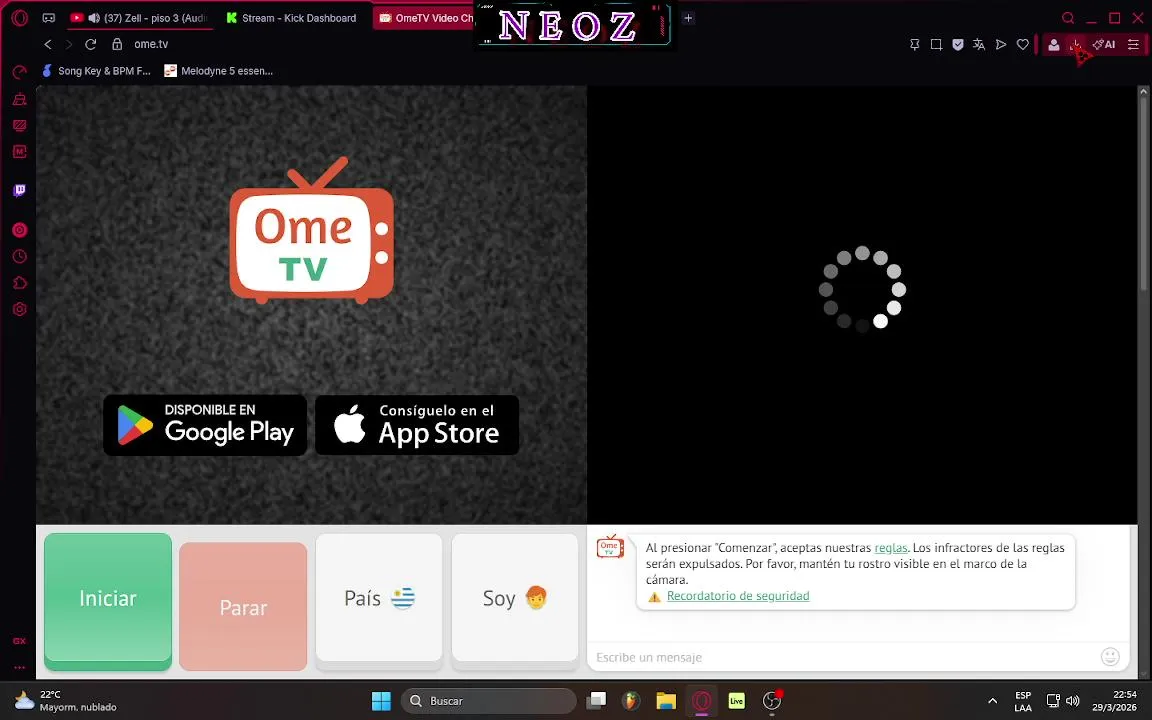The height and width of the screenshot is (720, 1152).
Task: Open the País country selector
Action: [x=379, y=600]
